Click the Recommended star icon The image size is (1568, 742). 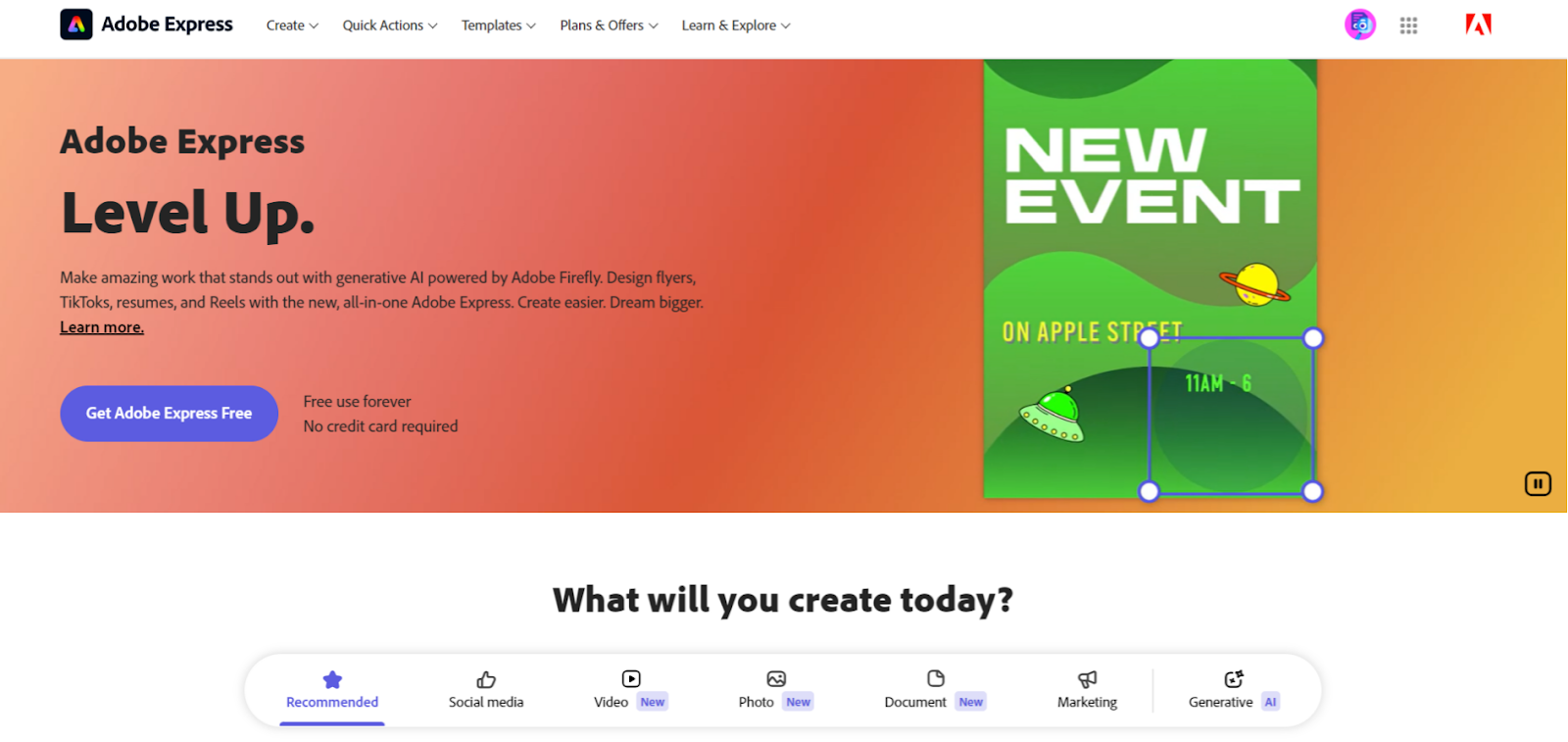[x=332, y=679]
